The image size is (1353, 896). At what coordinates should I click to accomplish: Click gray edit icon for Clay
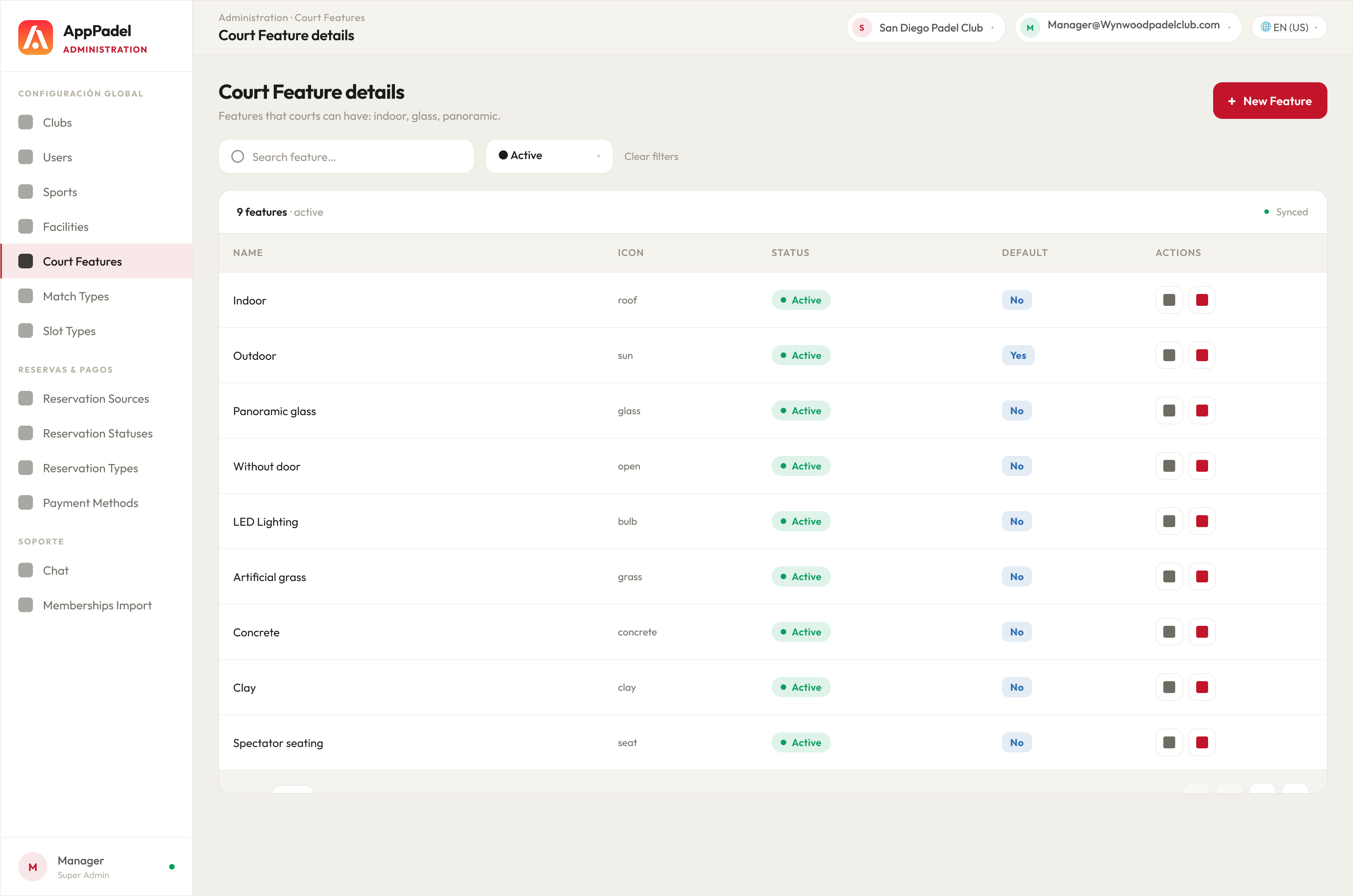[1169, 688]
